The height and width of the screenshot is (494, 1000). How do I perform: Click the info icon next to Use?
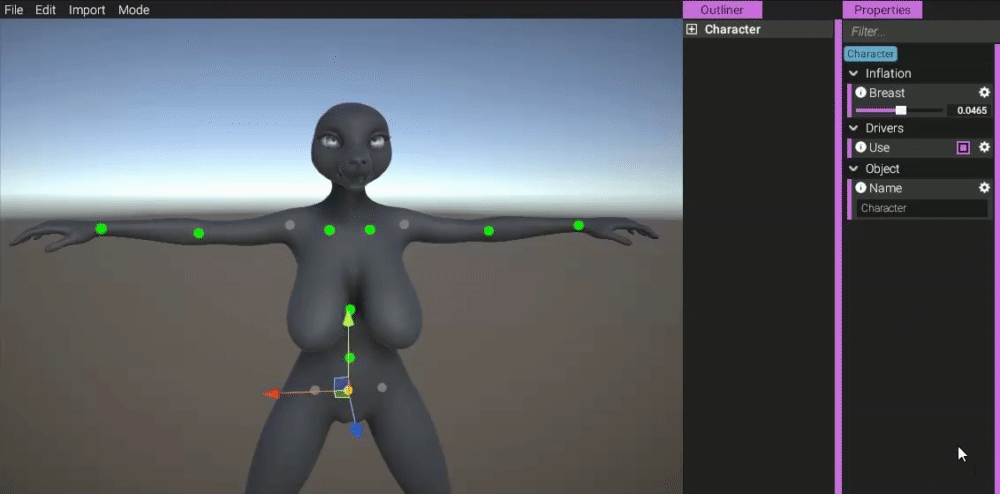pyautogui.click(x=860, y=147)
